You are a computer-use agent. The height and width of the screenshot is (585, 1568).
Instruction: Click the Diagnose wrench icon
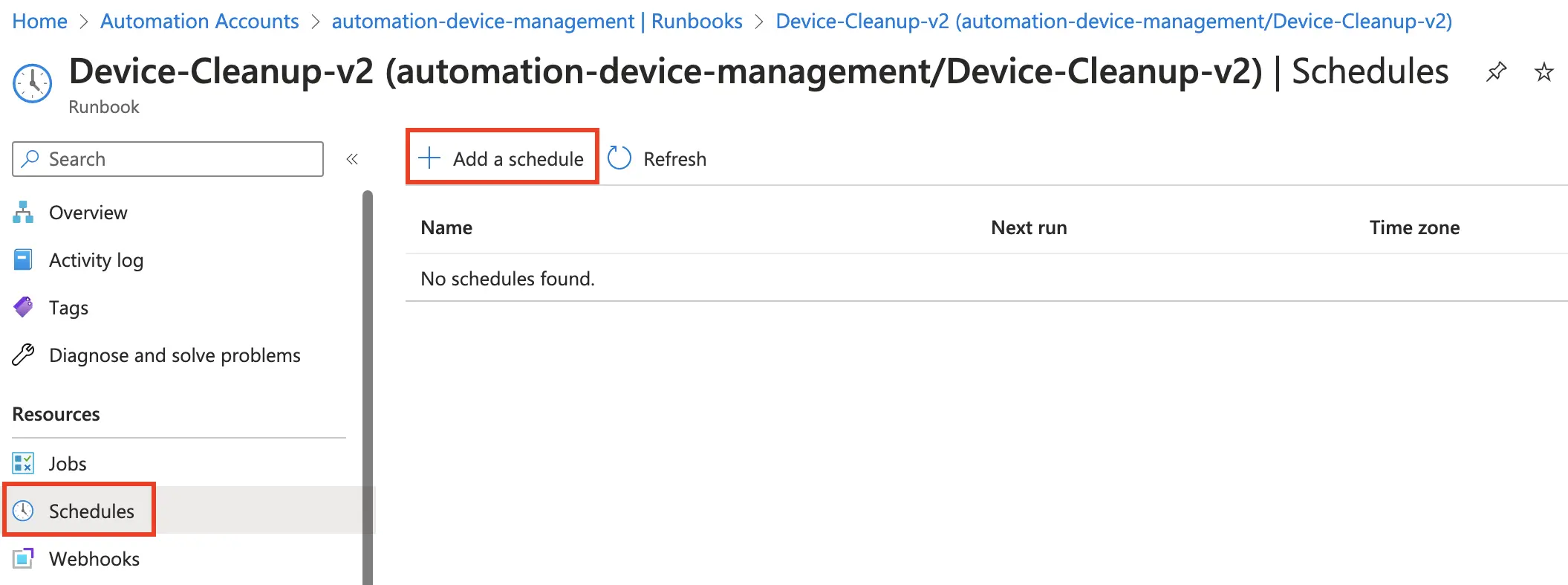coord(23,355)
